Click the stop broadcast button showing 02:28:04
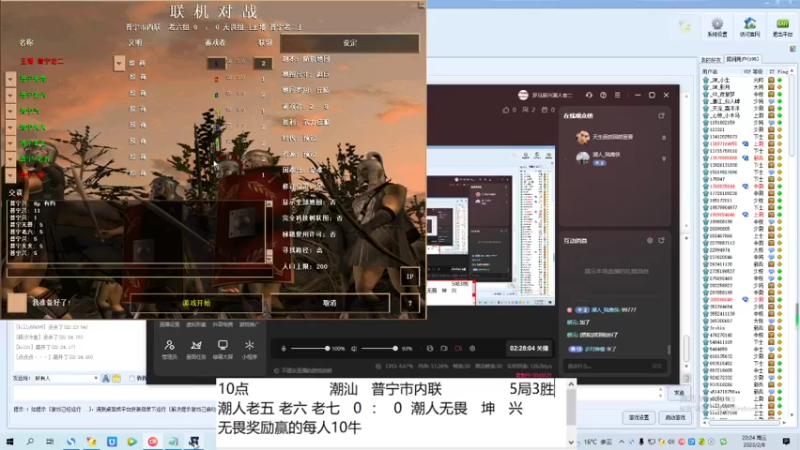This screenshot has height=450, width=800. 529,348
